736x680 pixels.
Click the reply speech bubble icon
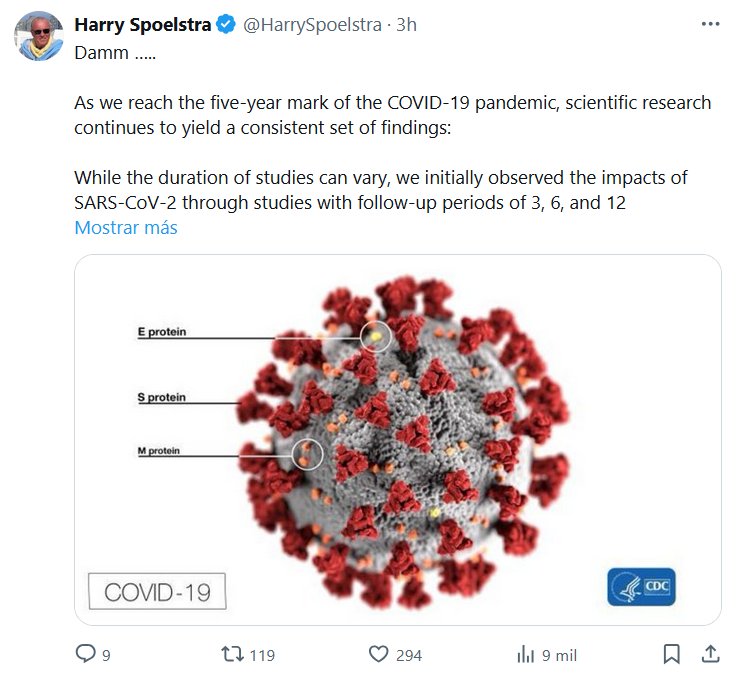point(86,654)
